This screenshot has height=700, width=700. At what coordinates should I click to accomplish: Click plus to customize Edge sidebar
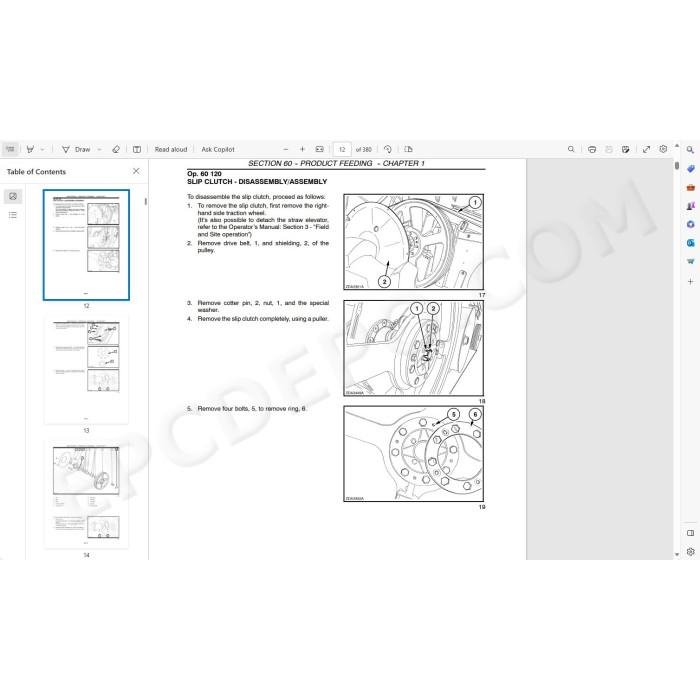(691, 282)
